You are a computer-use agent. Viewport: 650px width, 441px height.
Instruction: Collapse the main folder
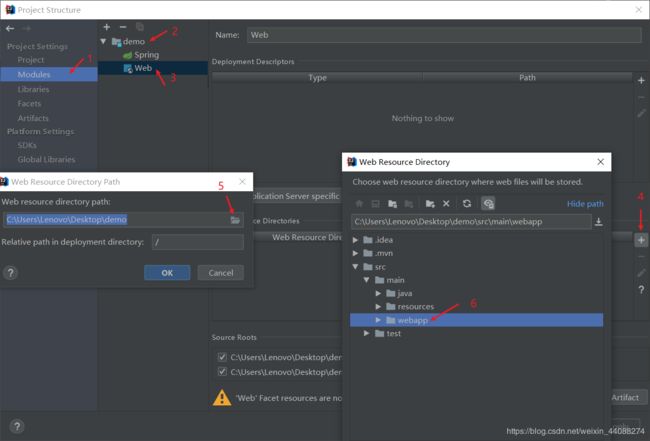tap(366, 280)
